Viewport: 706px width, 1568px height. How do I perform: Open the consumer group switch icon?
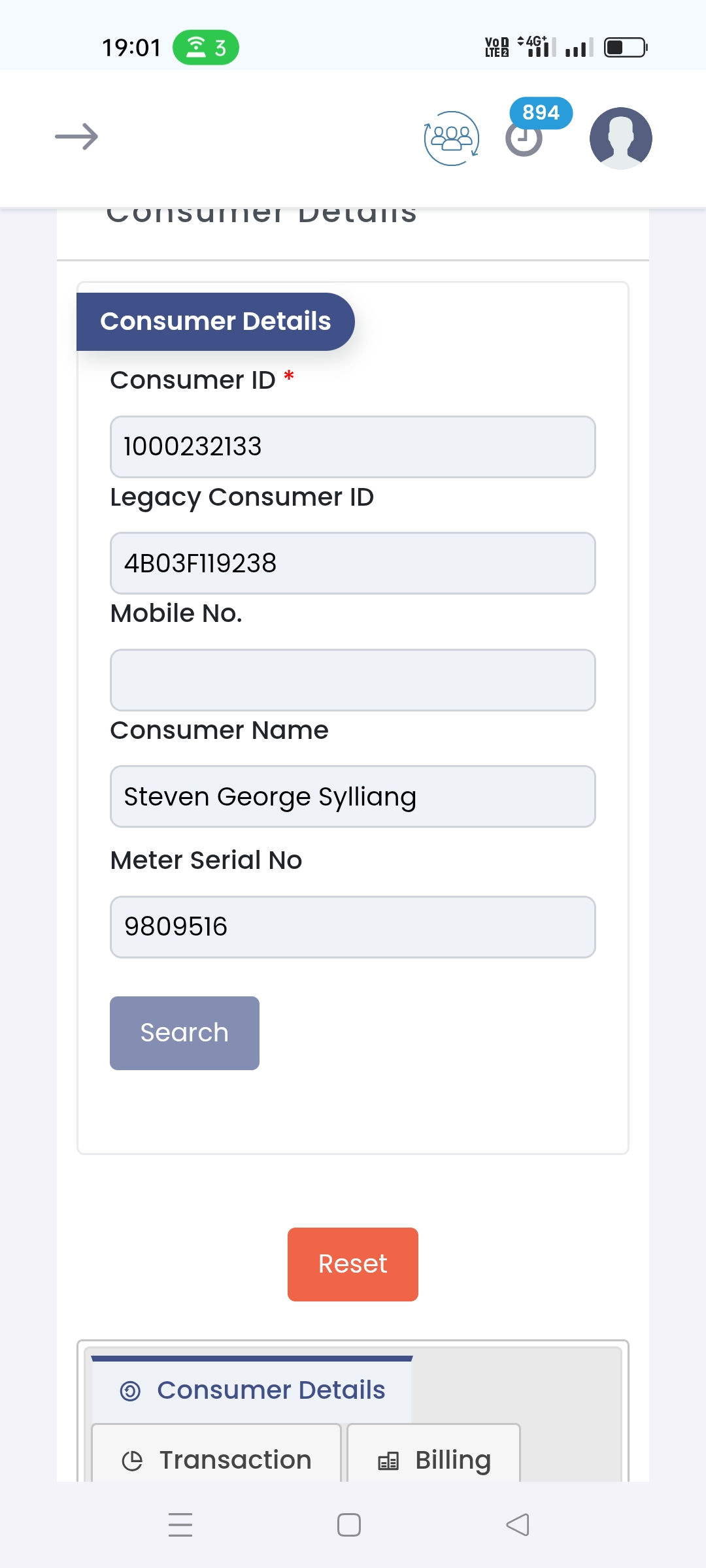[x=452, y=138]
